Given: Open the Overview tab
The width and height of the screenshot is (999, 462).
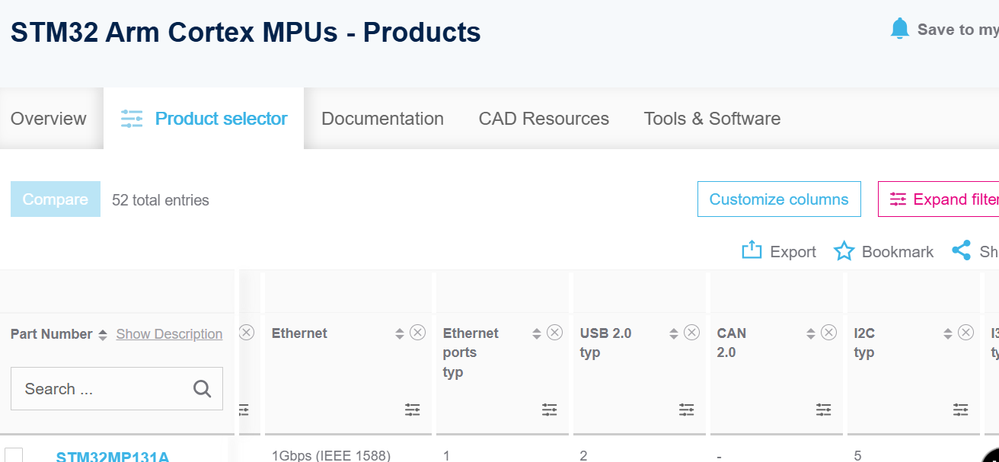Looking at the screenshot, I should click(48, 119).
